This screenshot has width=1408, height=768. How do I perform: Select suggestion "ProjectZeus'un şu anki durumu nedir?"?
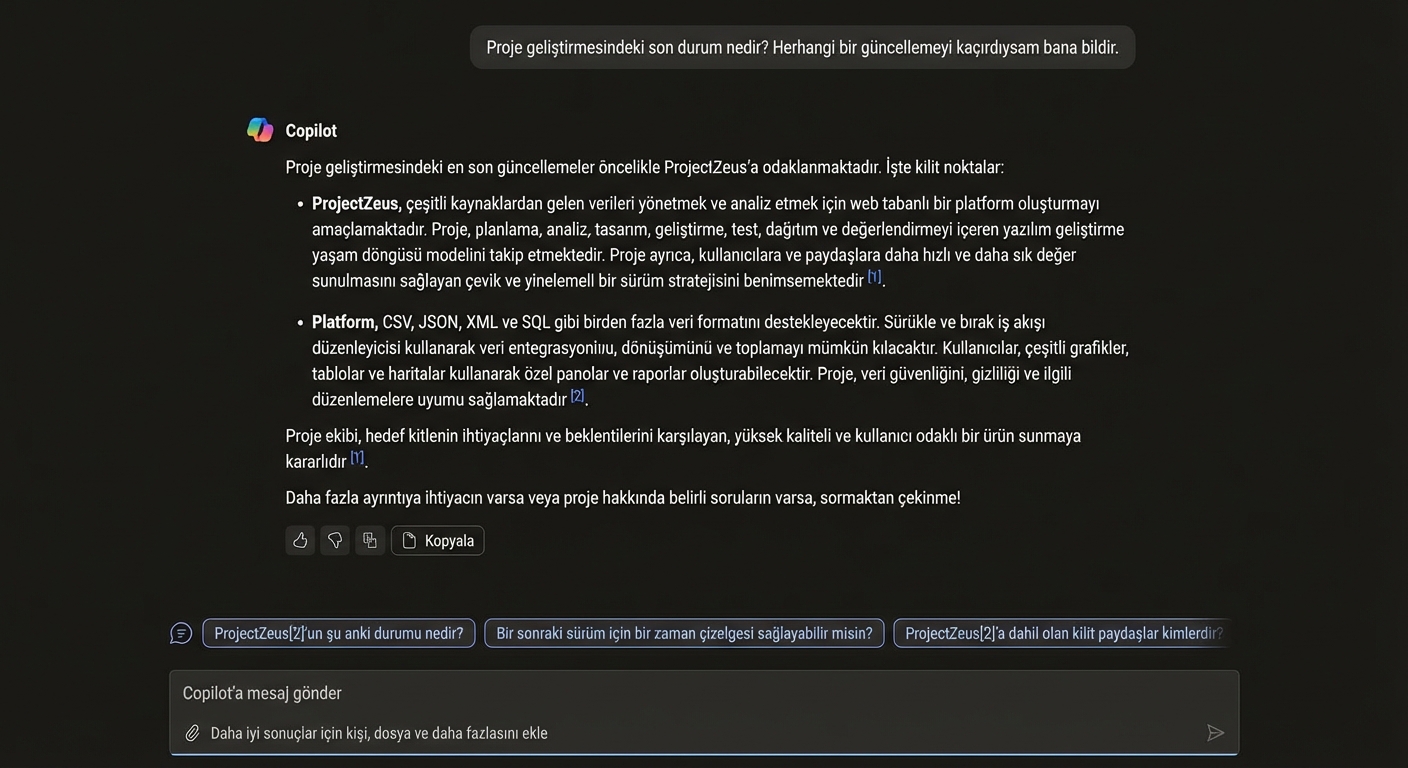[x=339, y=633]
